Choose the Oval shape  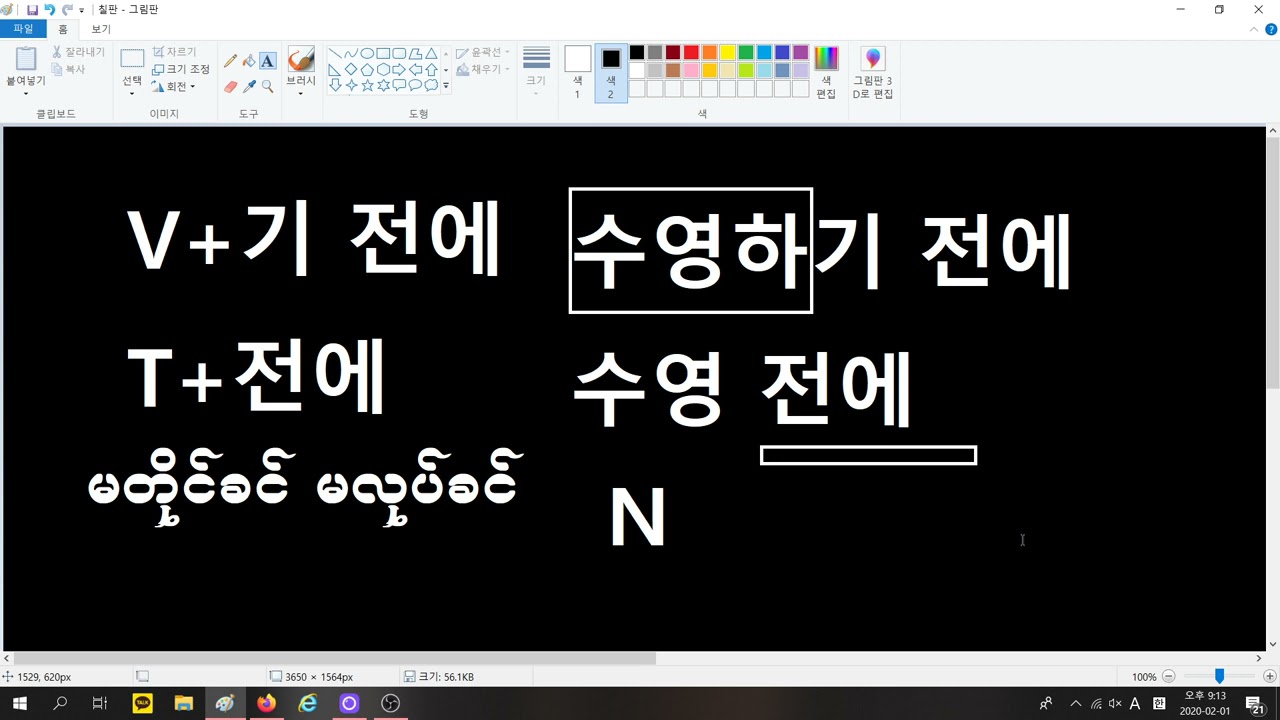click(x=367, y=54)
